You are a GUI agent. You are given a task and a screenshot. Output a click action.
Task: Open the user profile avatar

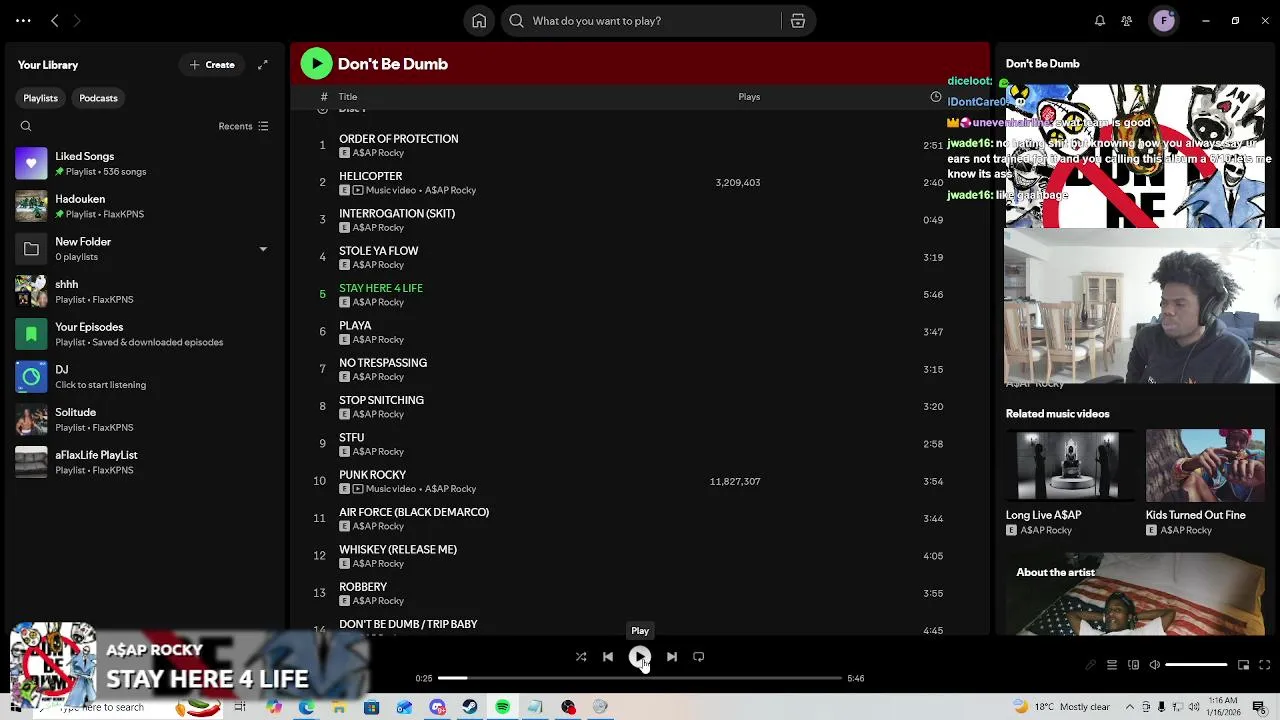[x=1164, y=21]
